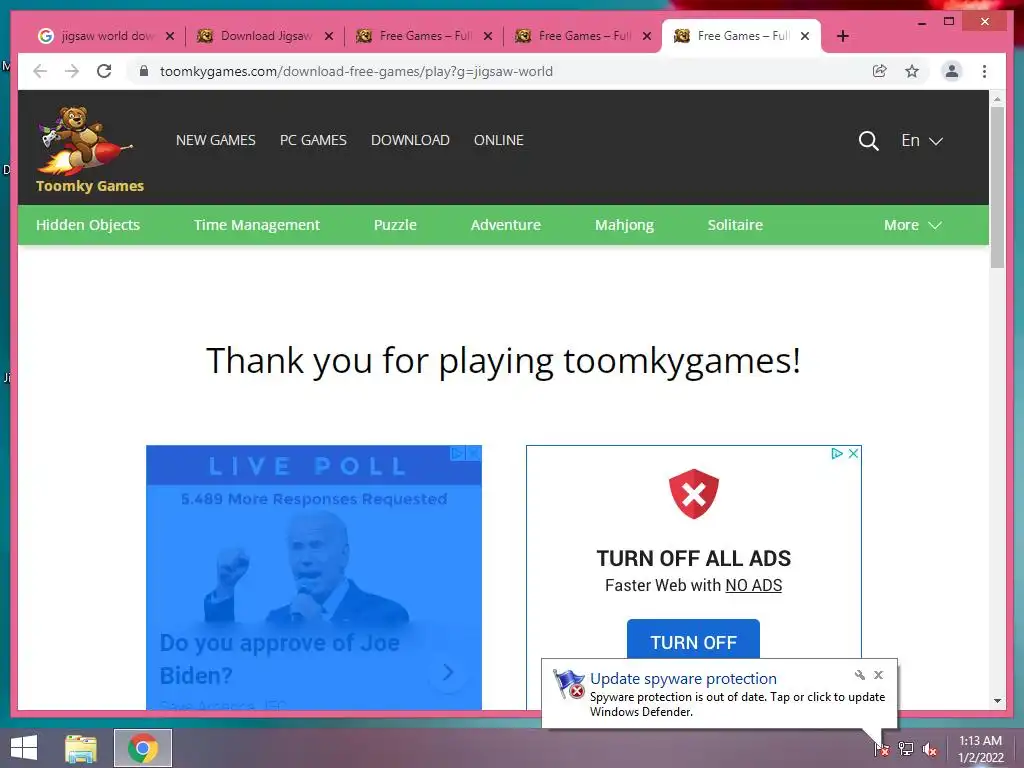Expand the More categories dropdown
Viewport: 1024px width, 768px height.
click(912, 225)
